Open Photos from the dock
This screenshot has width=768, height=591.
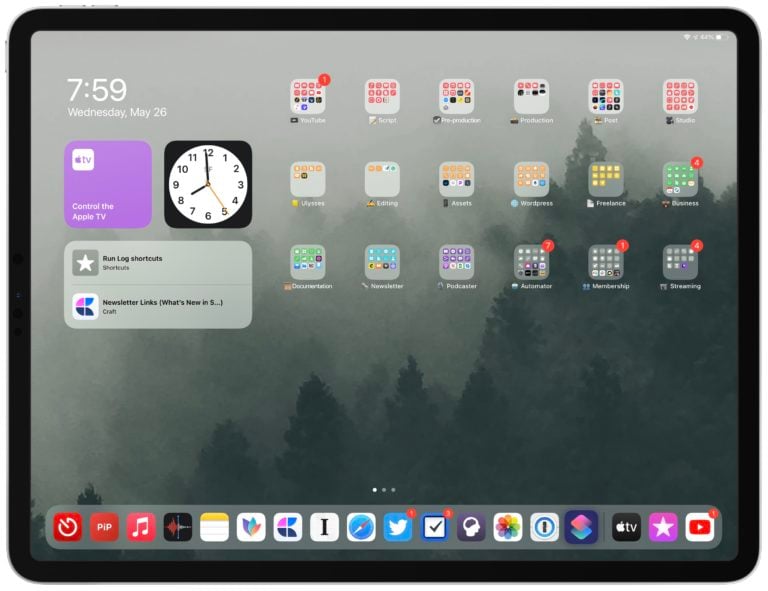[x=508, y=527]
